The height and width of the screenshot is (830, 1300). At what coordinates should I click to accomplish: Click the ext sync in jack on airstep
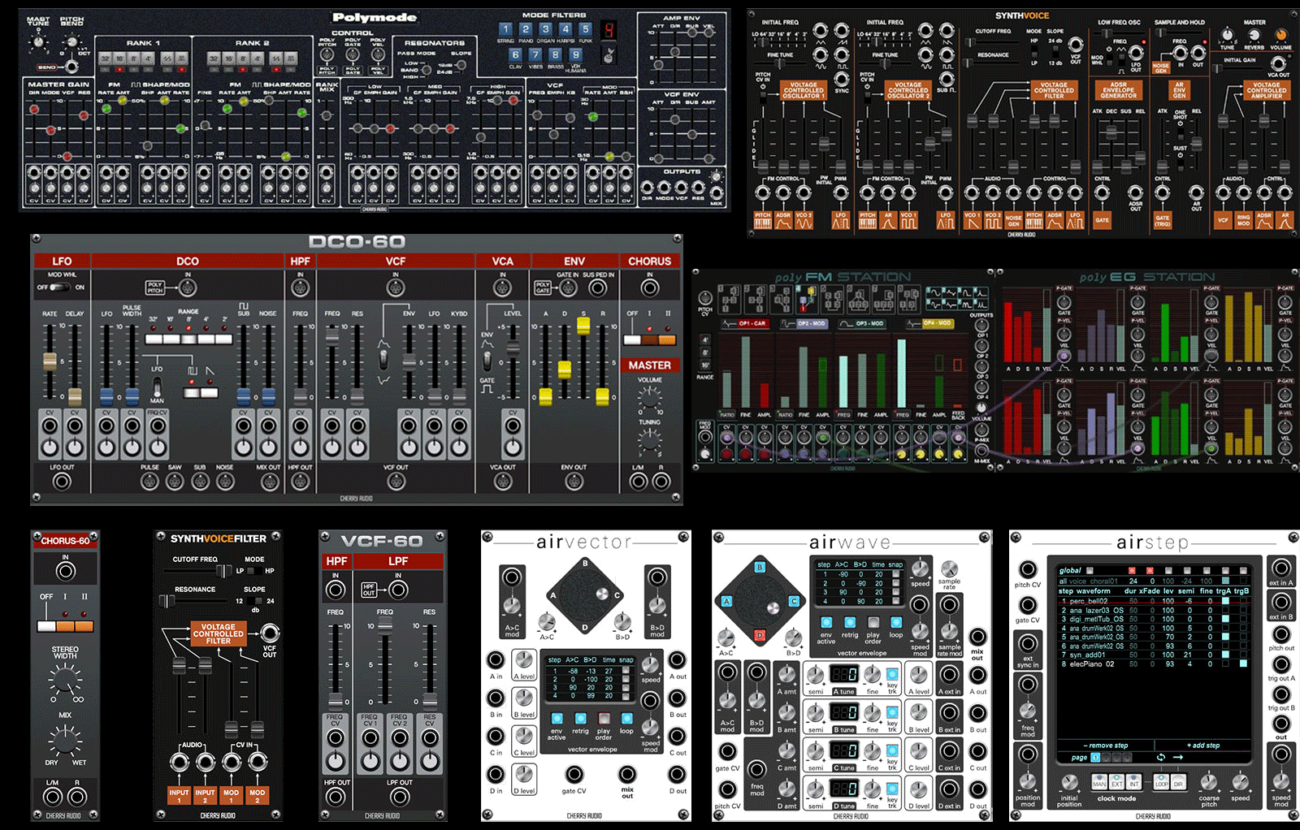pos(1027,646)
